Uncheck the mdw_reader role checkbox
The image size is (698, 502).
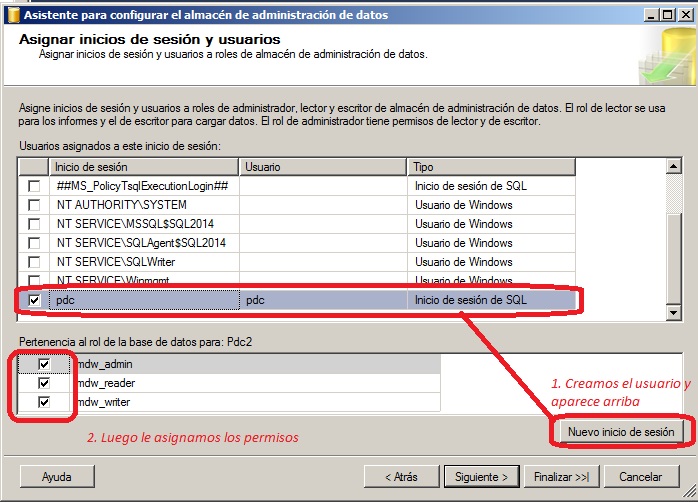click(x=44, y=383)
